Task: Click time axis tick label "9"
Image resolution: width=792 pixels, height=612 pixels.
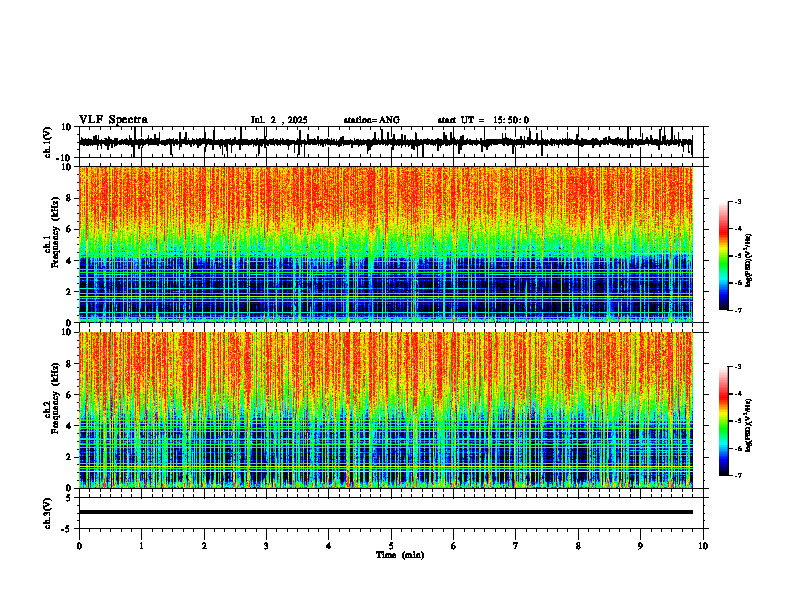Action: pyautogui.click(x=640, y=546)
